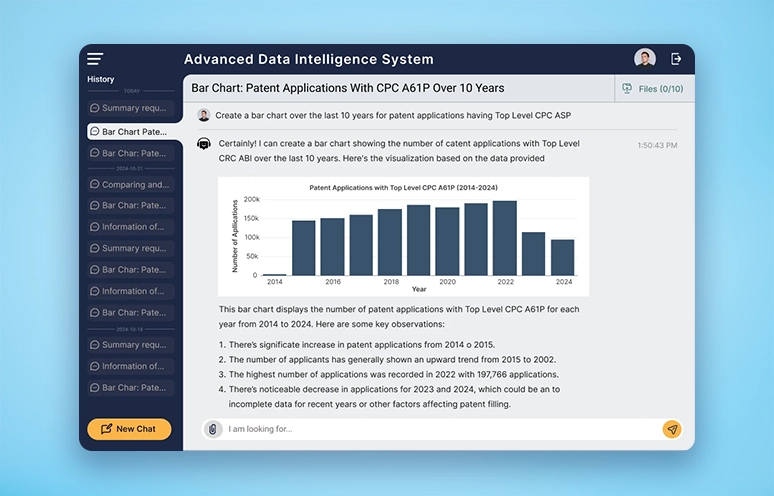
Task: Click the 1:50:43 PM timestamp
Action: [657, 145]
